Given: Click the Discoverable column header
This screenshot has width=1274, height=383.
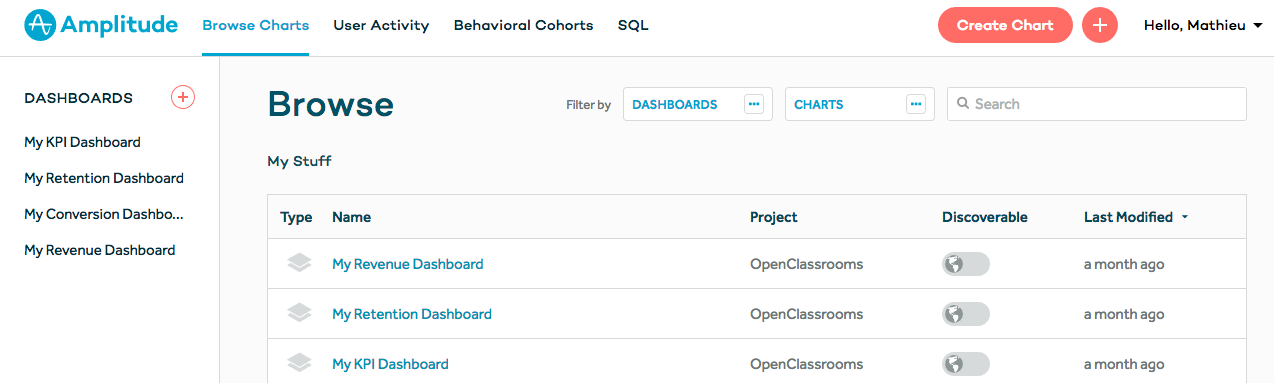Looking at the screenshot, I should tap(985, 217).
